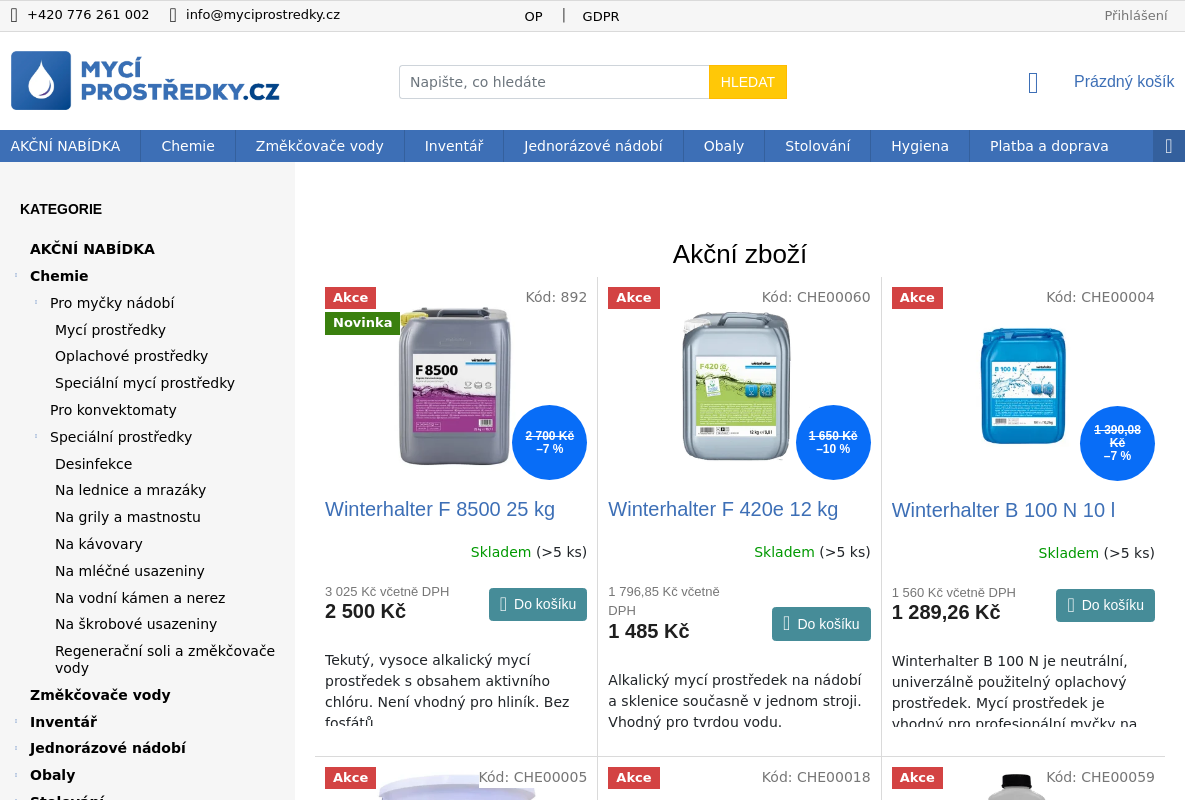The height and width of the screenshot is (800, 1200).
Task: Open the Hygiena menu item
Action: (920, 146)
